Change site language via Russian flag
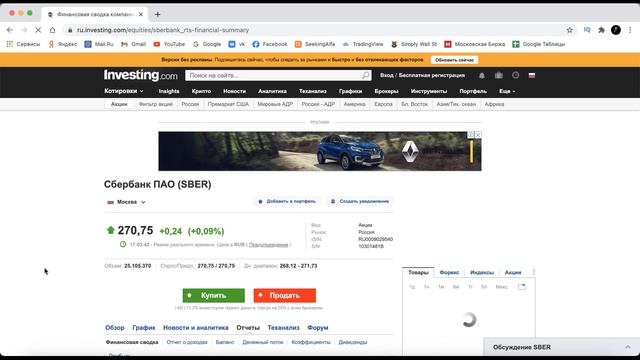 pyautogui.click(x=532, y=76)
